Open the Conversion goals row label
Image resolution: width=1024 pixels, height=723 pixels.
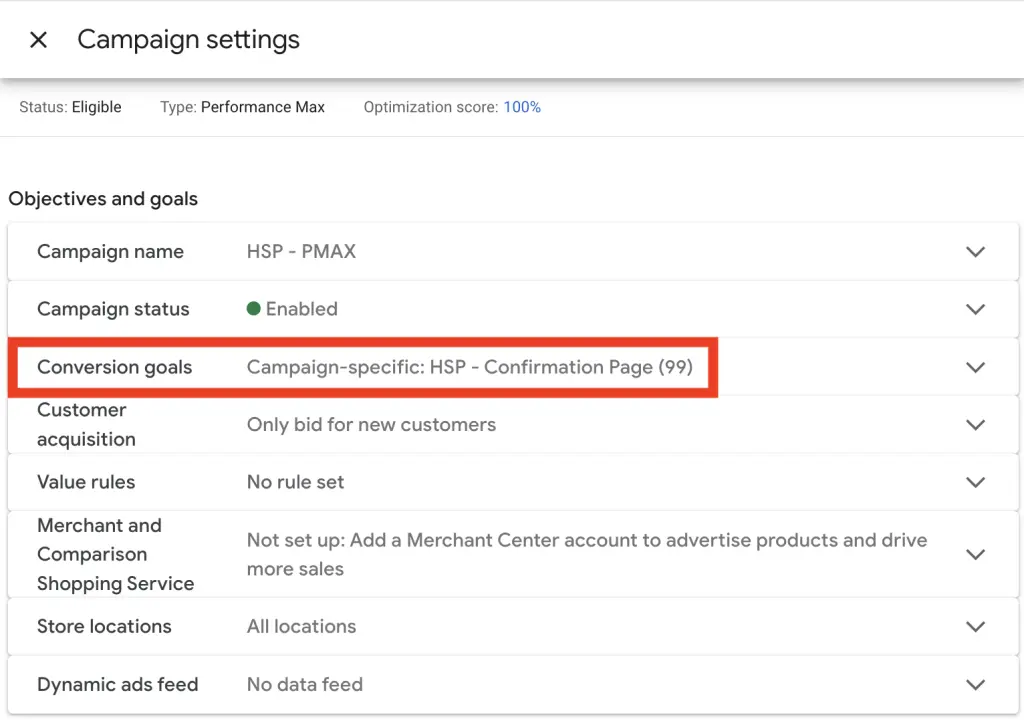(114, 367)
